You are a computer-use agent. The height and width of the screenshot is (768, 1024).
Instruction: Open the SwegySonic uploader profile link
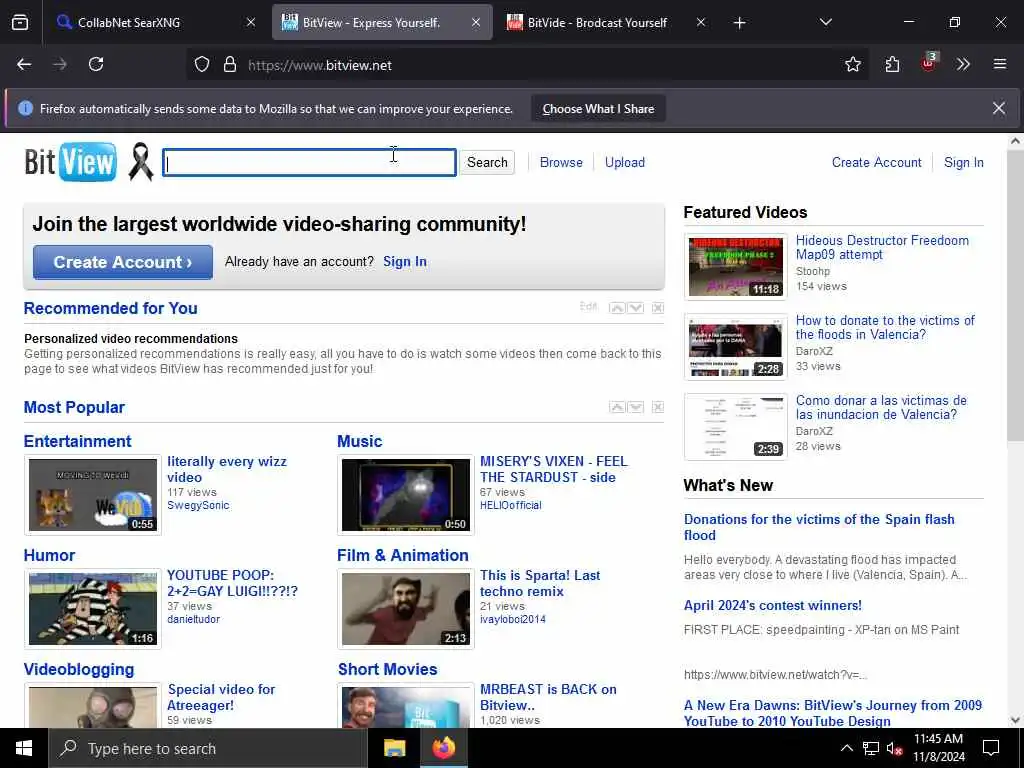(x=198, y=505)
